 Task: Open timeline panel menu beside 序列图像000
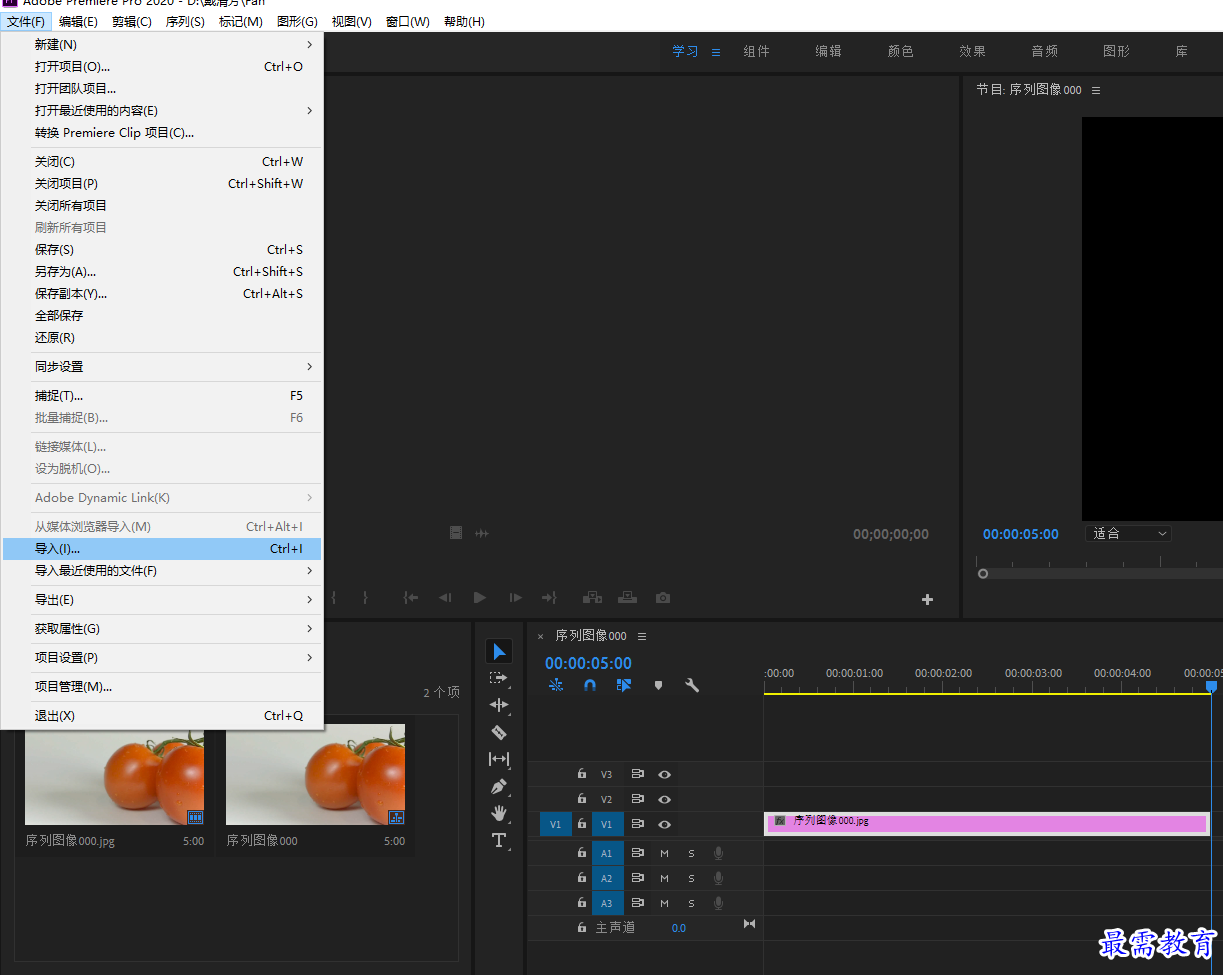tap(642, 636)
